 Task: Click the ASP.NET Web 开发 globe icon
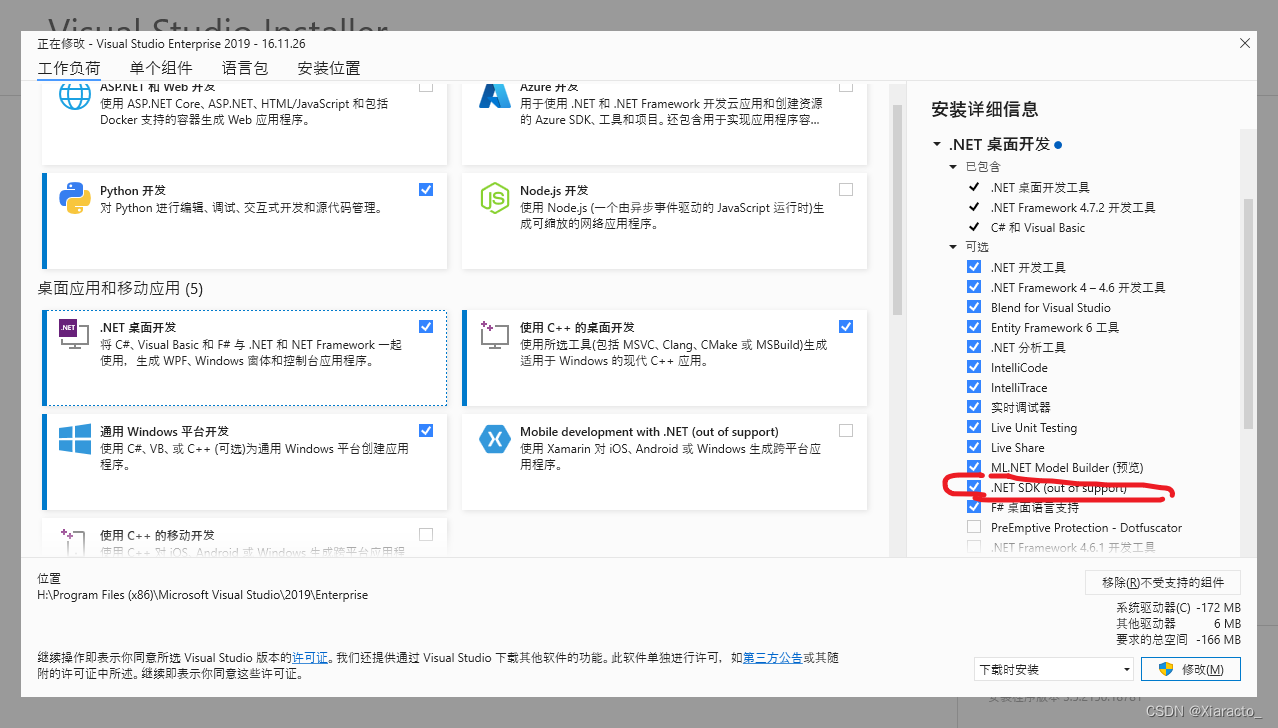tap(73, 96)
